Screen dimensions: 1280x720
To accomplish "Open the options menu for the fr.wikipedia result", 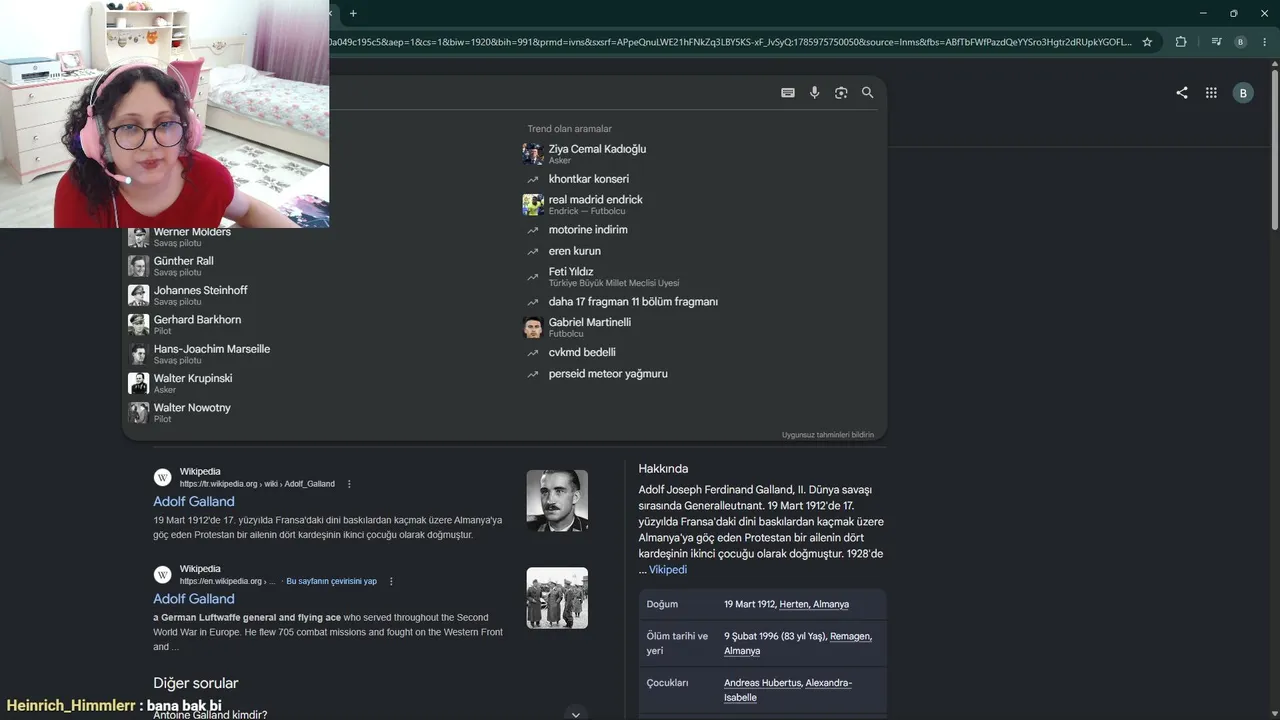I will tap(349, 484).
